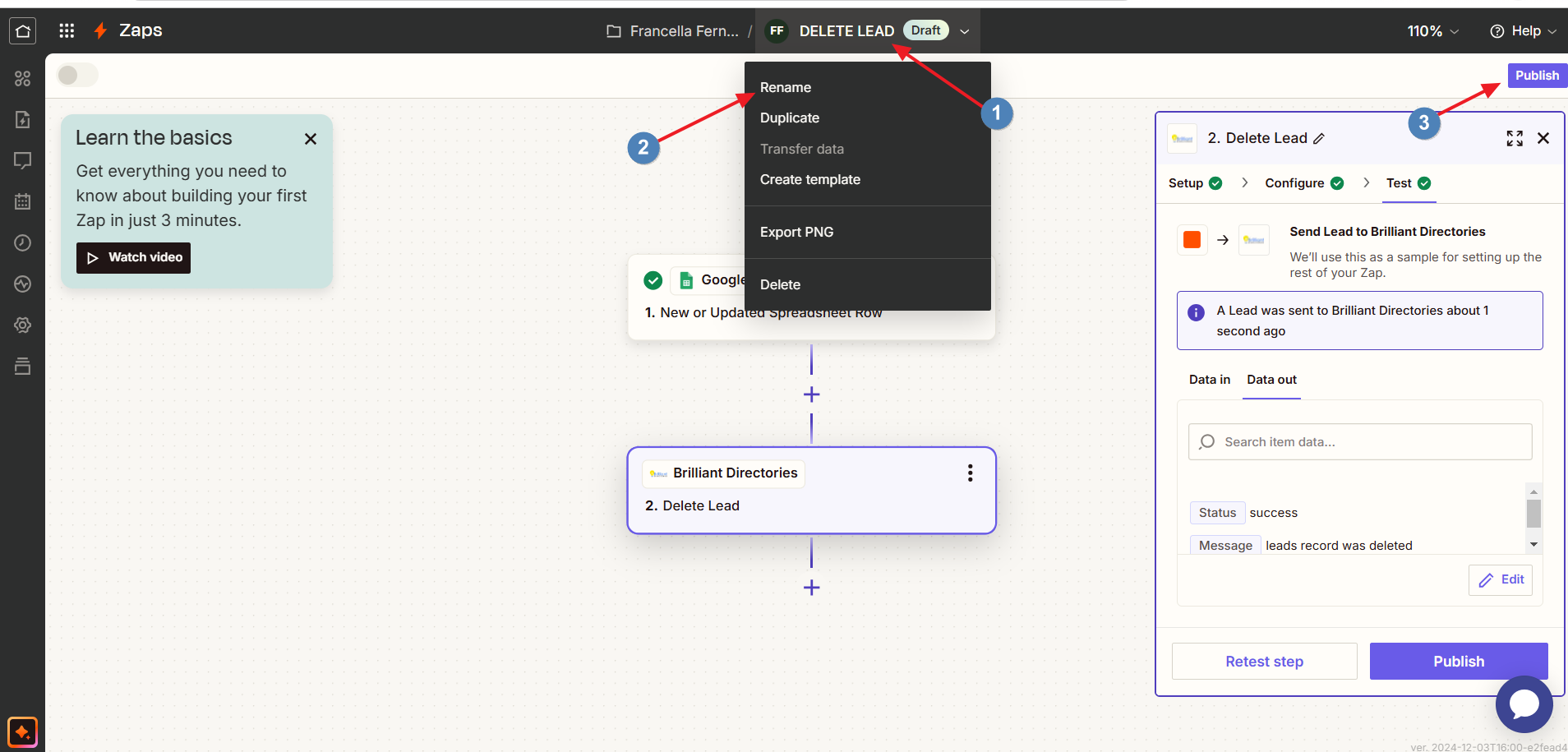Open the history clock sidebar icon
Screen dimensions: 1568x752
(x=22, y=242)
